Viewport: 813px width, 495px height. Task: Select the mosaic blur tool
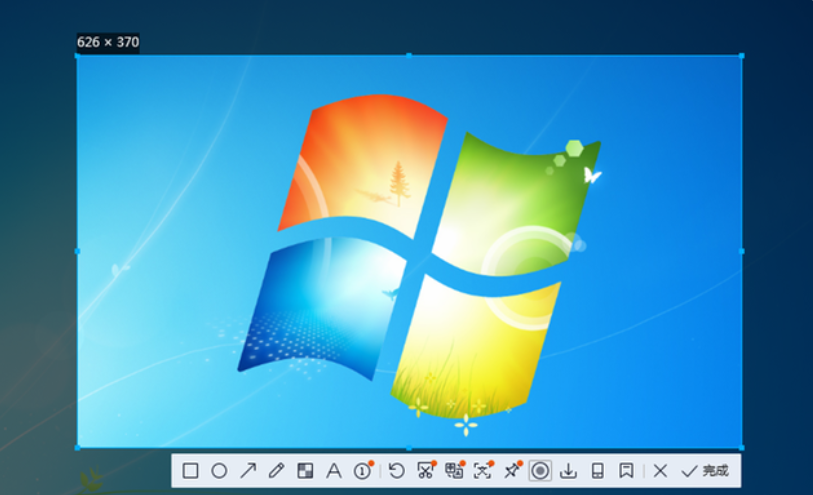click(306, 470)
